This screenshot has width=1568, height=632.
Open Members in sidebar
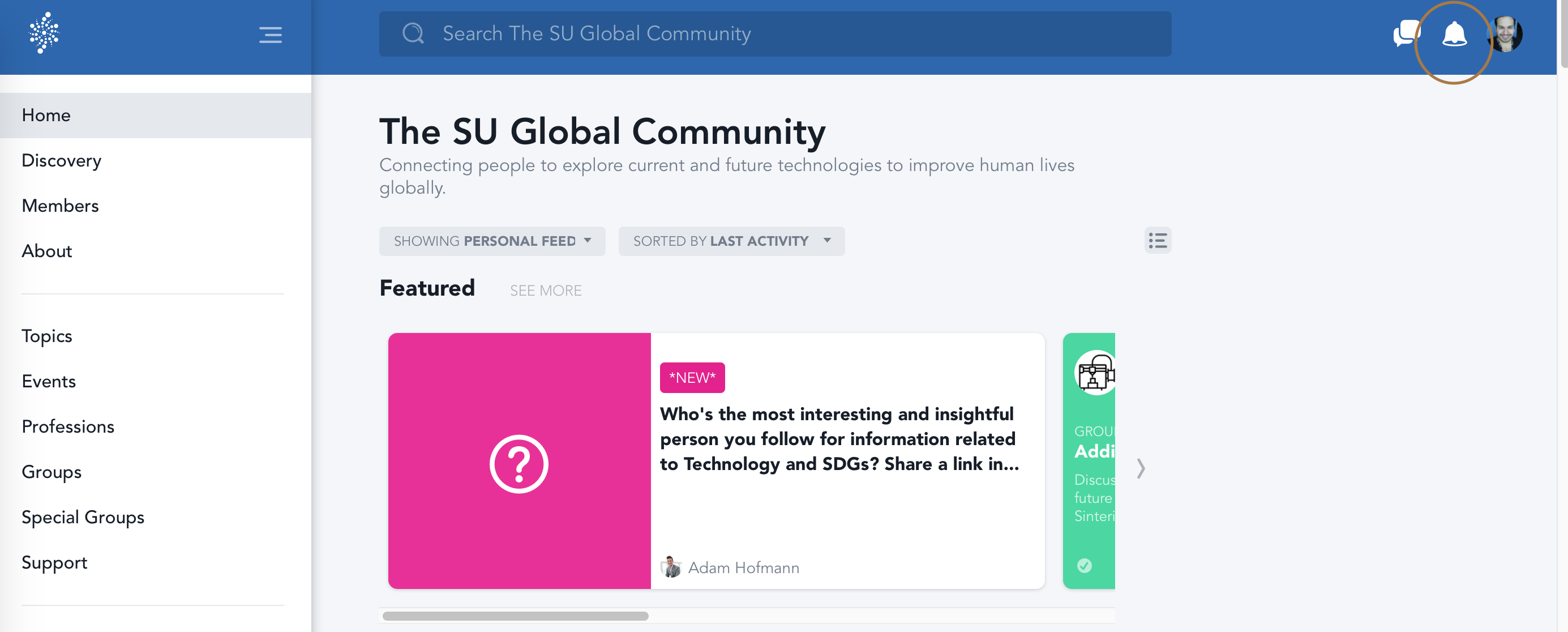tap(155, 206)
